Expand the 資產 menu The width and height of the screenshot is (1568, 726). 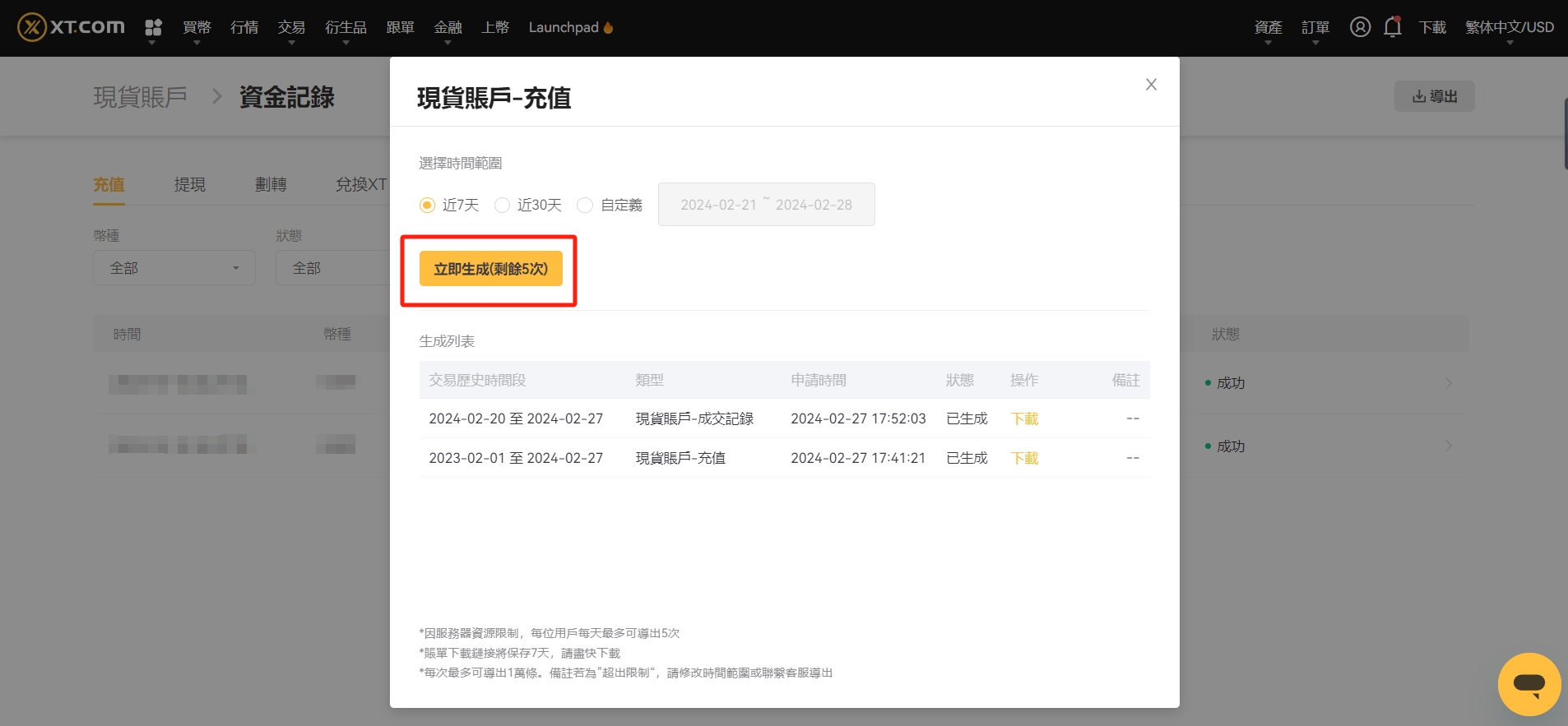pos(1268,28)
